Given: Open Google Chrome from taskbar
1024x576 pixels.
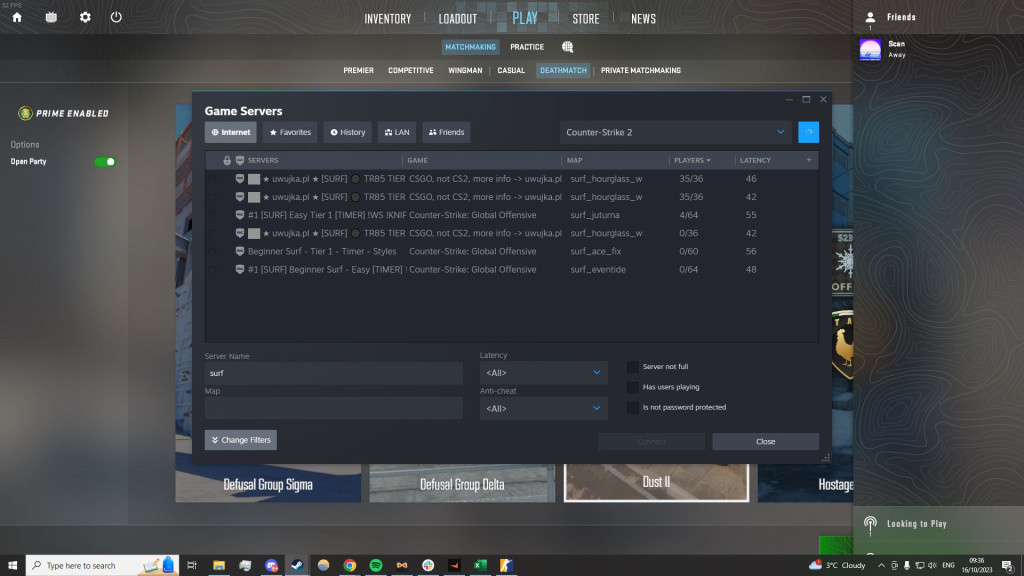Looking at the screenshot, I should [349, 565].
